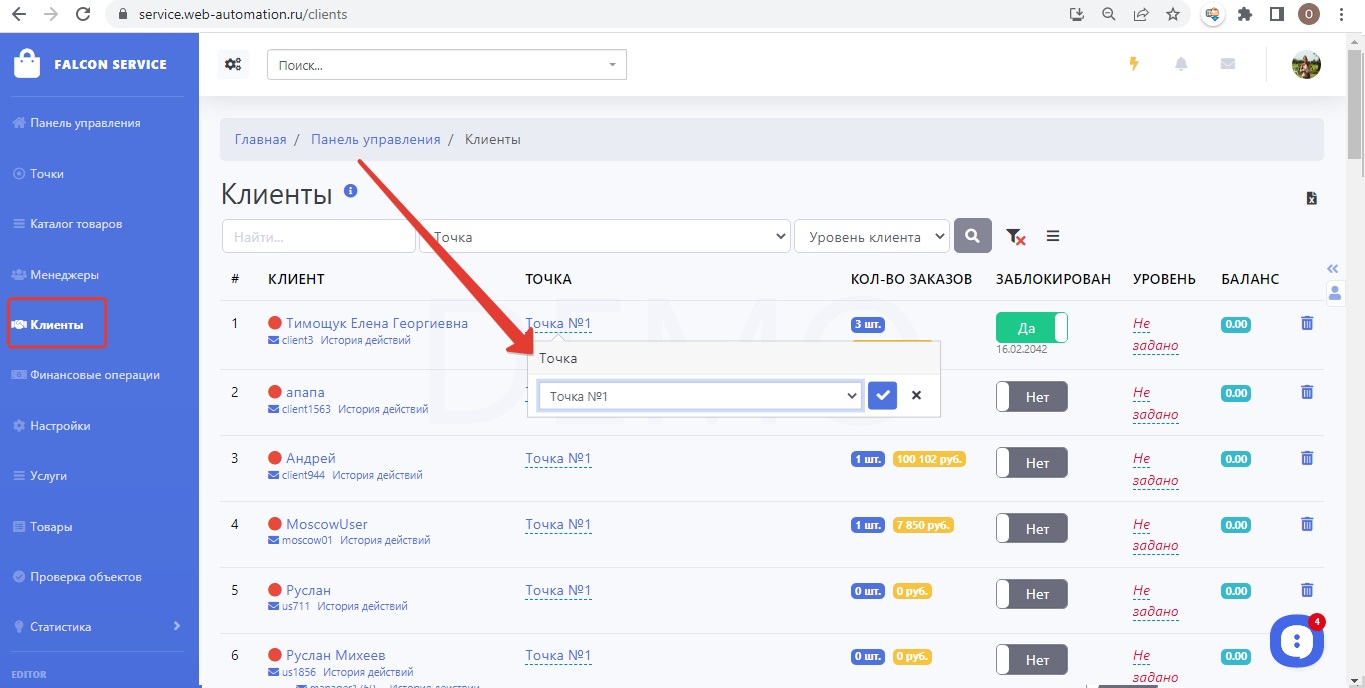Confirm point selection with the checkmark button
The width and height of the screenshot is (1365, 688).
(x=882, y=396)
